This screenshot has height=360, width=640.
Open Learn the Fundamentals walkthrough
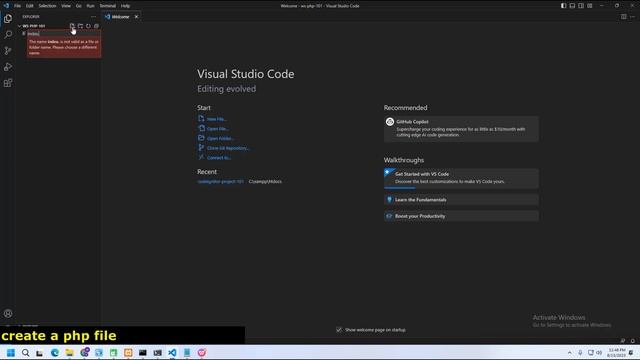pyautogui.click(x=461, y=200)
